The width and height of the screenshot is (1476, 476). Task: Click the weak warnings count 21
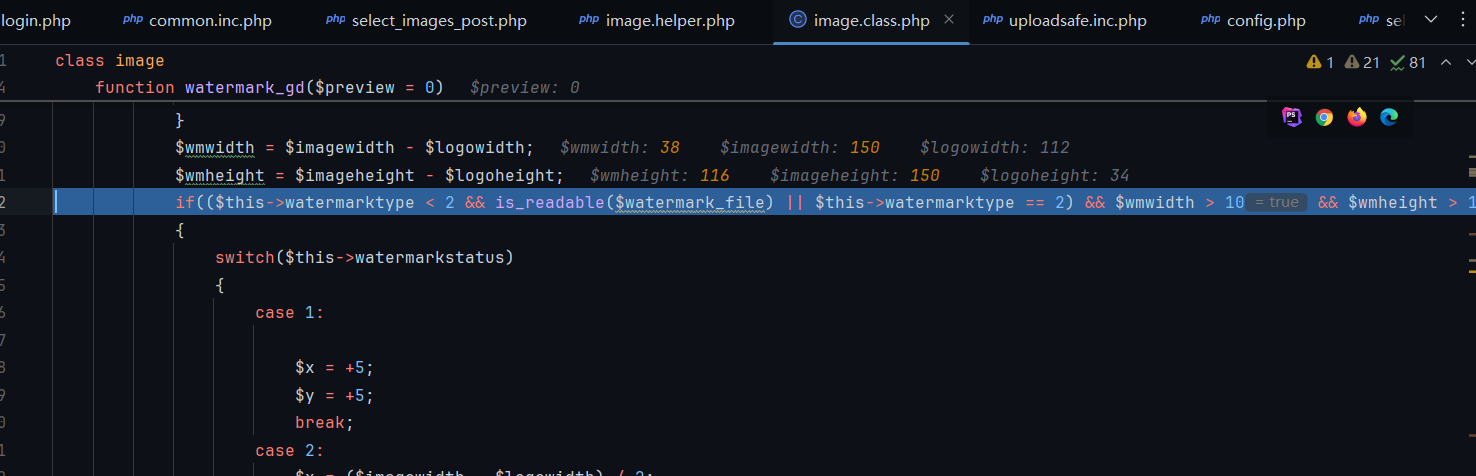pyautogui.click(x=1362, y=62)
